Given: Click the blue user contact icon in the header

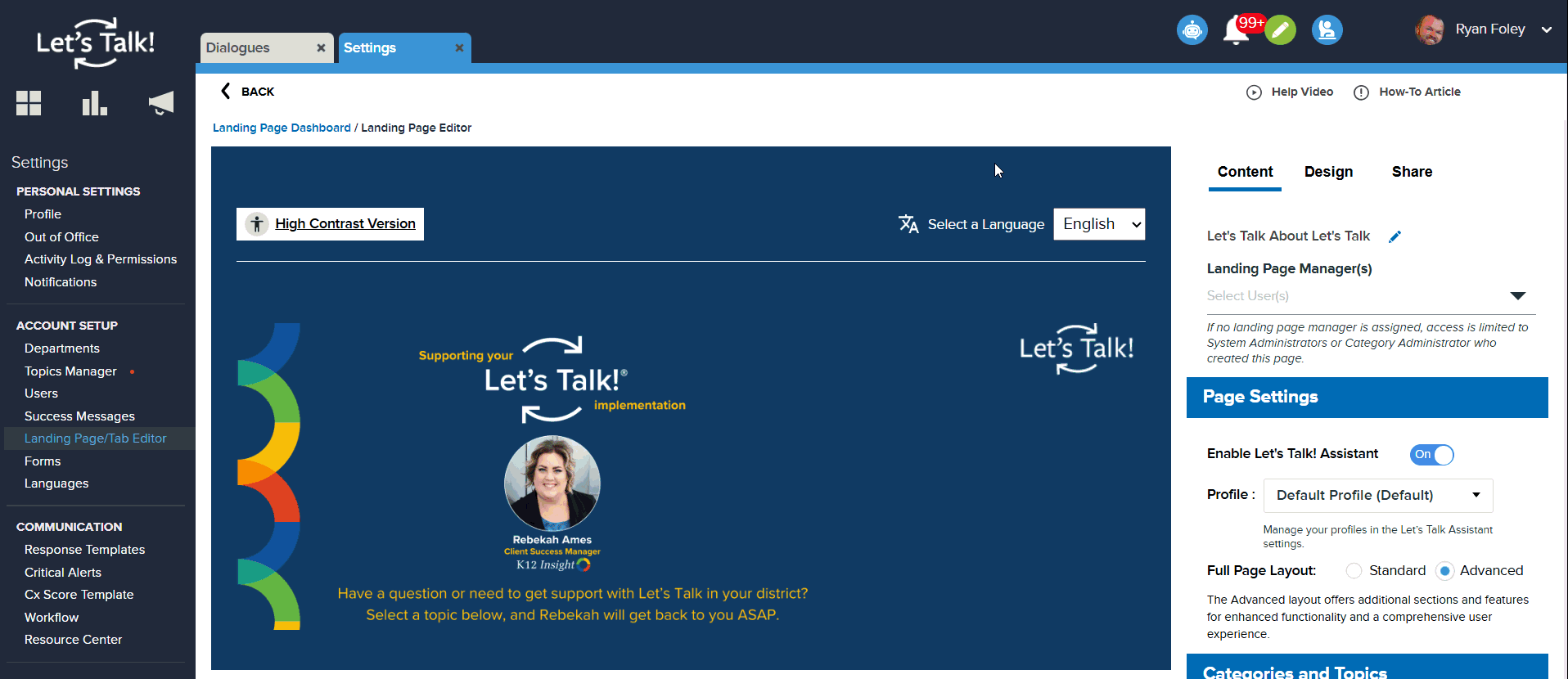Looking at the screenshot, I should (x=1327, y=30).
